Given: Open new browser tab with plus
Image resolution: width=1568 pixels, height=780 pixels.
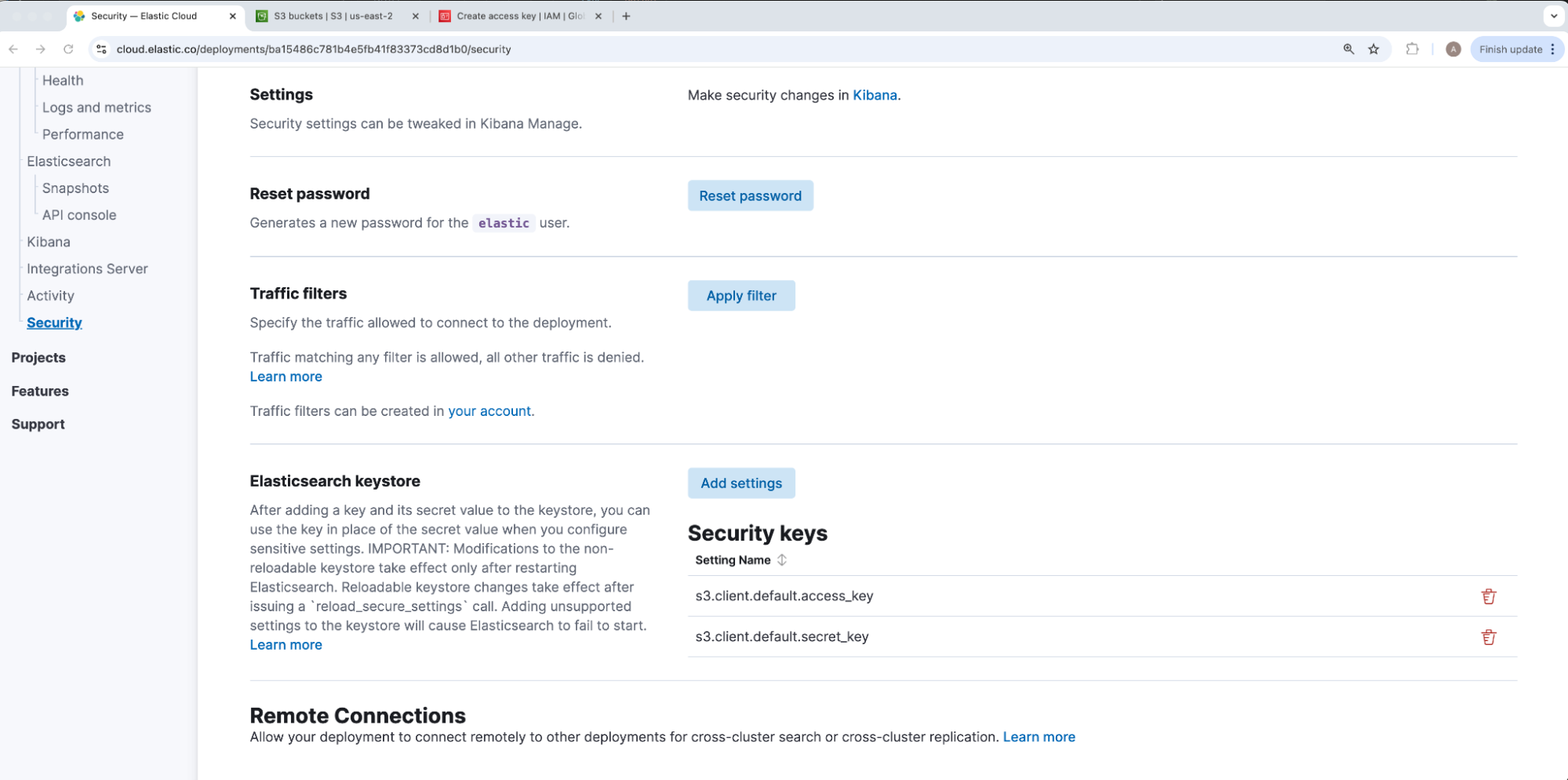Looking at the screenshot, I should click(x=626, y=16).
